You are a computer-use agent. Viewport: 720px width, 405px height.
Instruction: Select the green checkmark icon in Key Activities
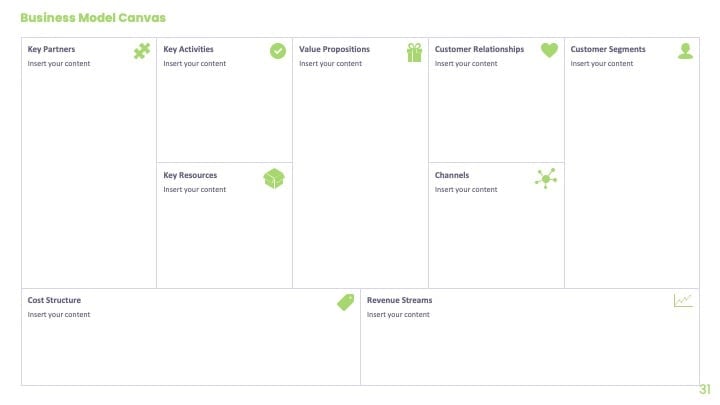coord(278,51)
